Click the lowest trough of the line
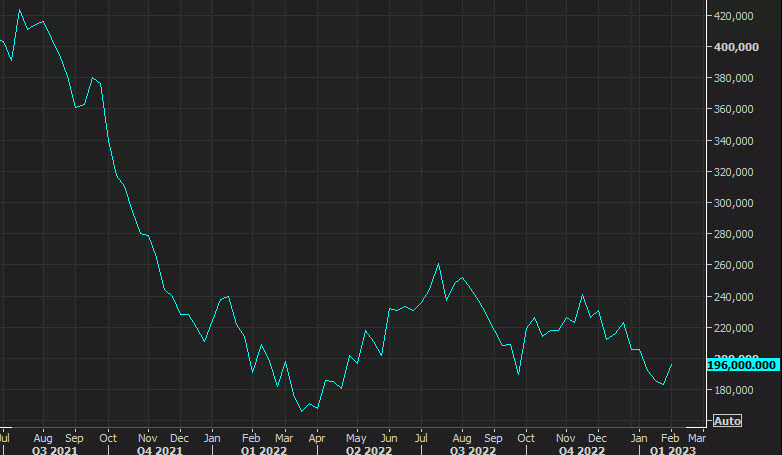782x455 pixels. click(x=302, y=411)
